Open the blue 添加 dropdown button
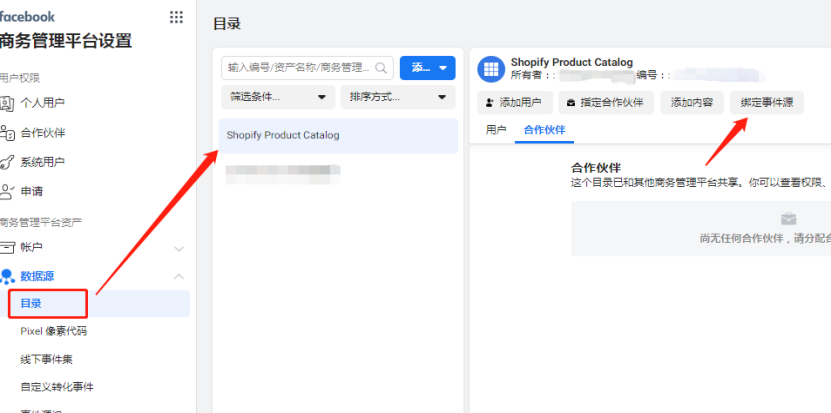 pos(428,68)
